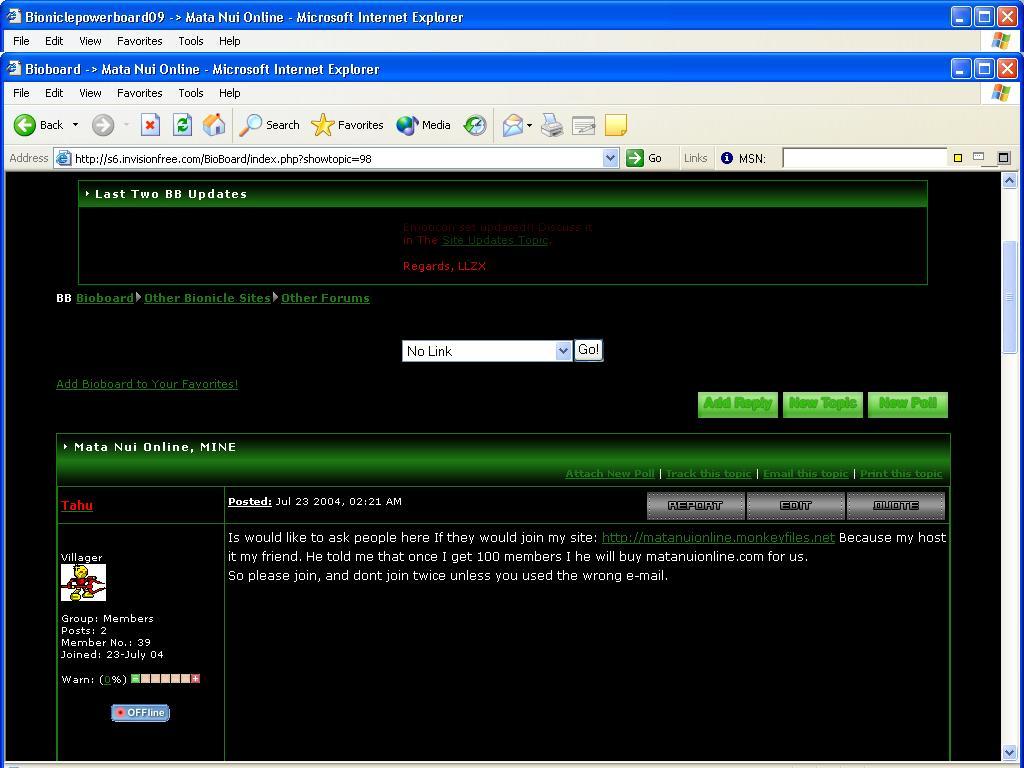Decrease warn level with green minus
The image size is (1024, 768).
(135, 679)
